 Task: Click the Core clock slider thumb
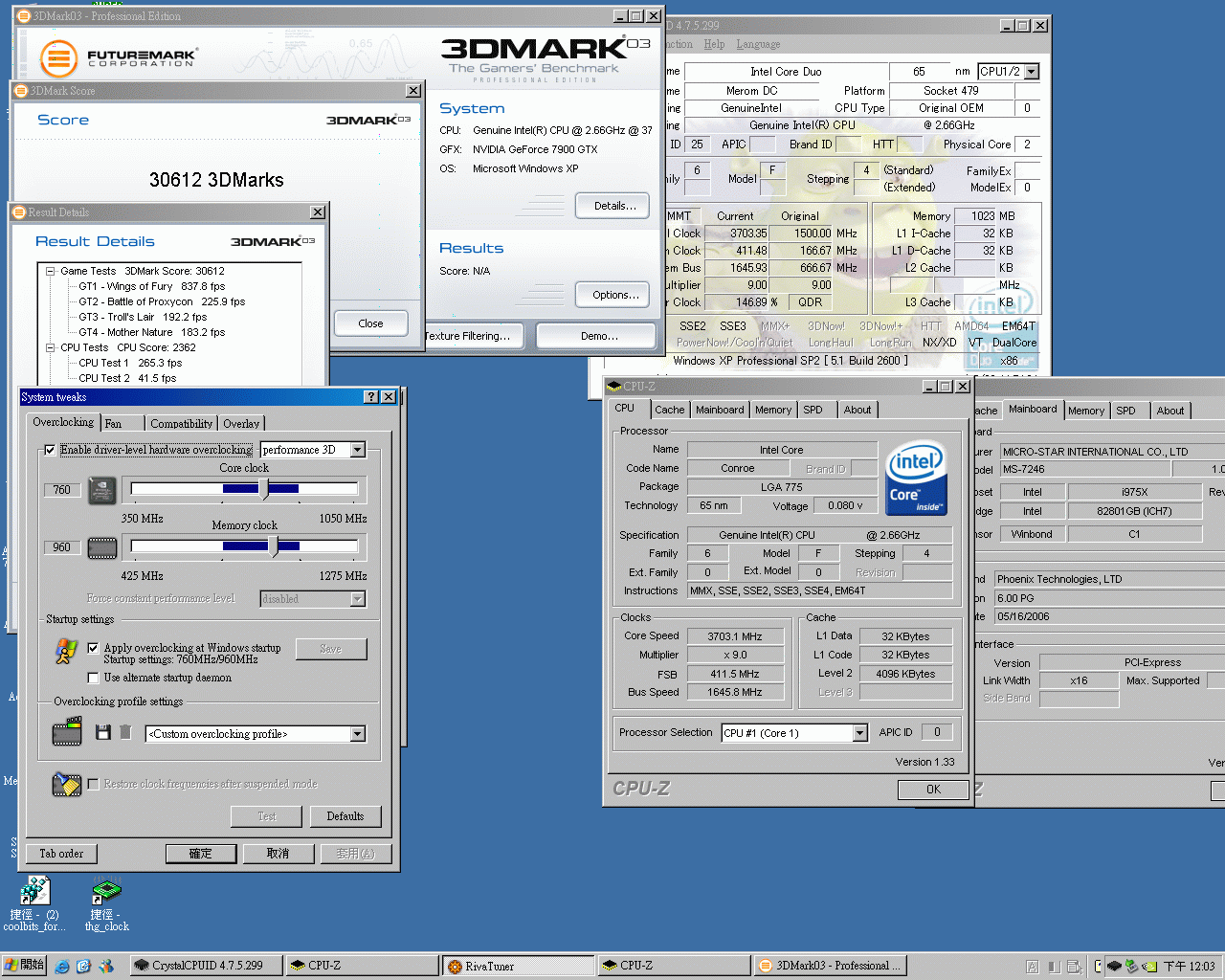(264, 489)
